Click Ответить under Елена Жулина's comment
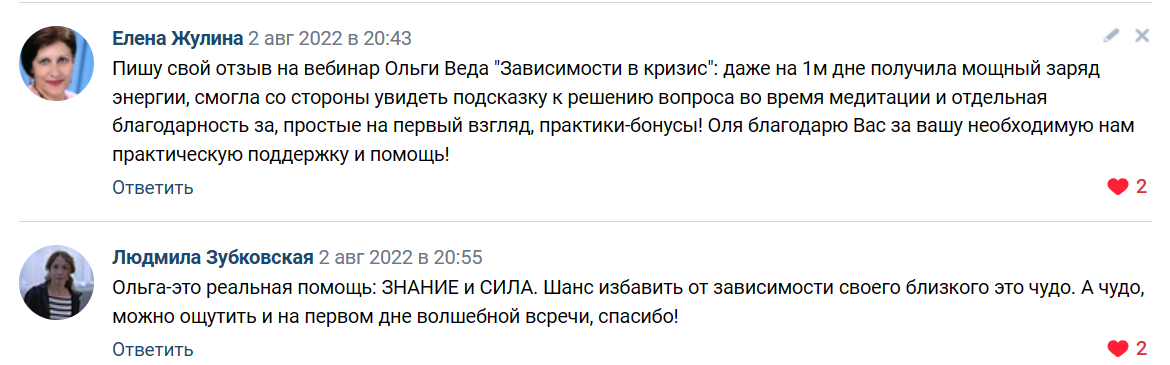Screen dimensions: 1170x365 (153, 187)
